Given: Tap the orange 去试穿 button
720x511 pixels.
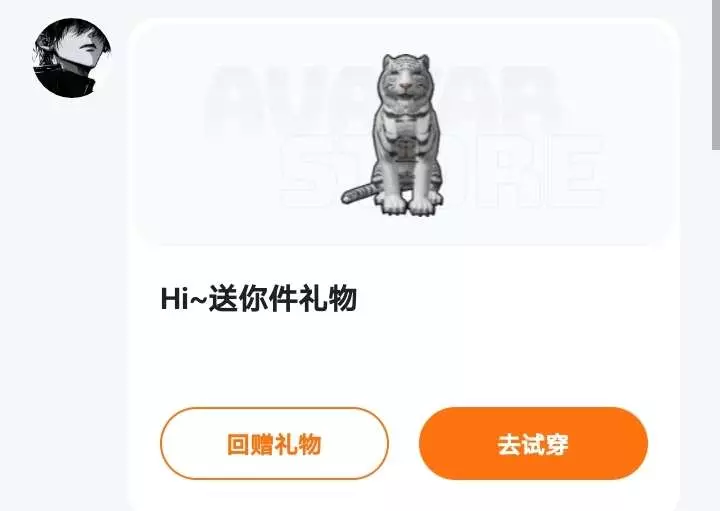Looking at the screenshot, I should pos(533,444).
